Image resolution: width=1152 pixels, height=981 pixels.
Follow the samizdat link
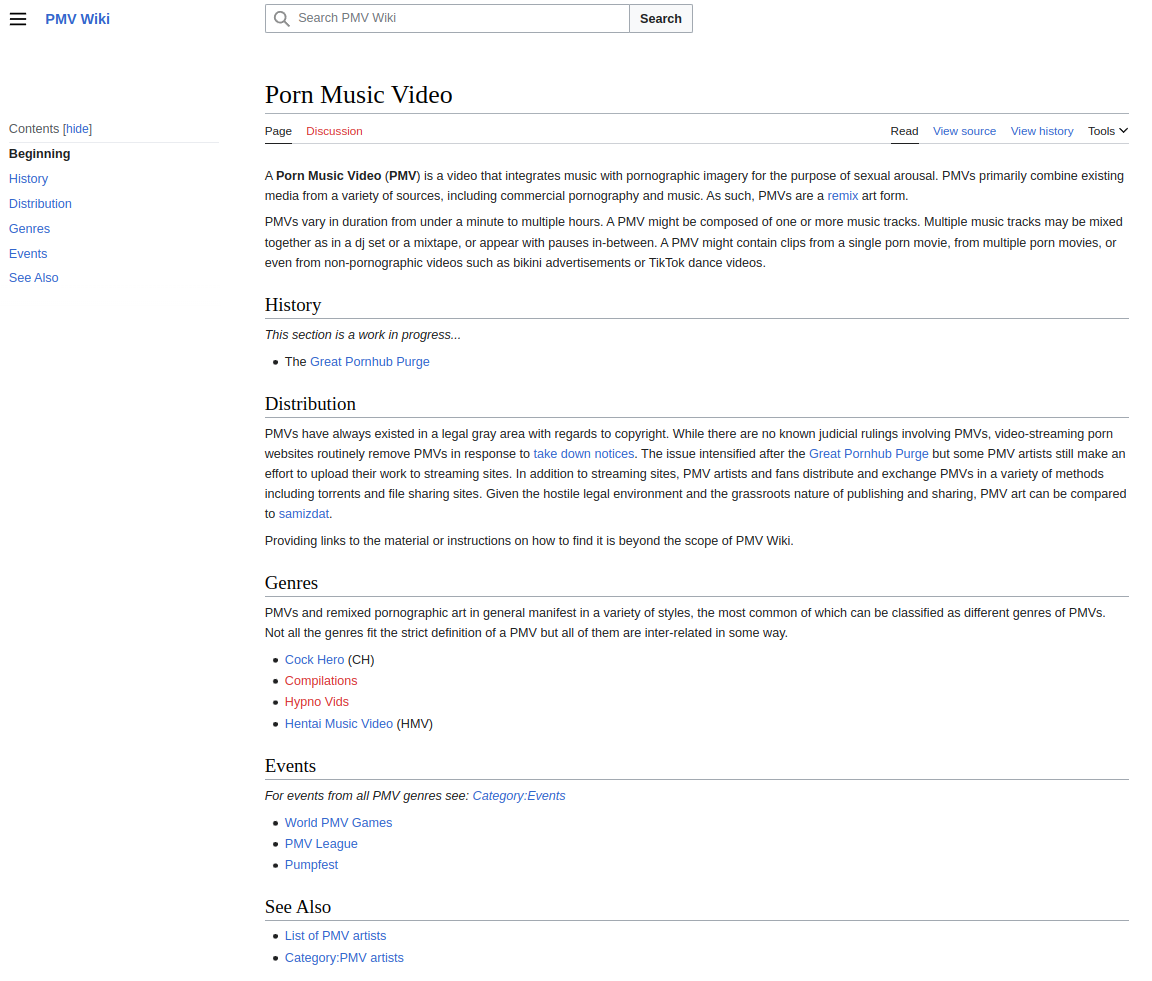303,514
